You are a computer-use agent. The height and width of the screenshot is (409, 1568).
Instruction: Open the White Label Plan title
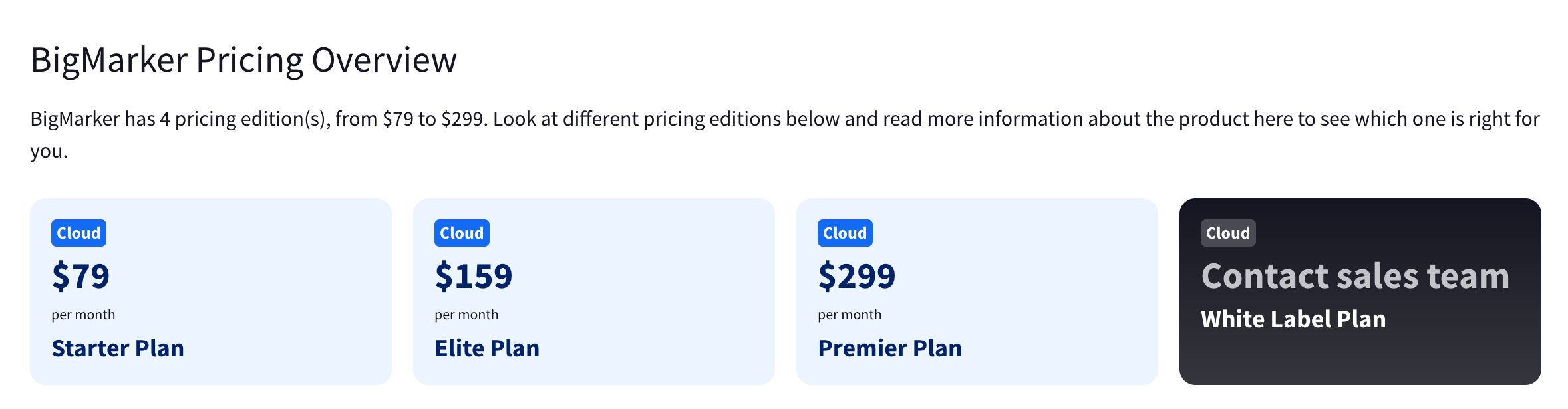[x=1293, y=319]
